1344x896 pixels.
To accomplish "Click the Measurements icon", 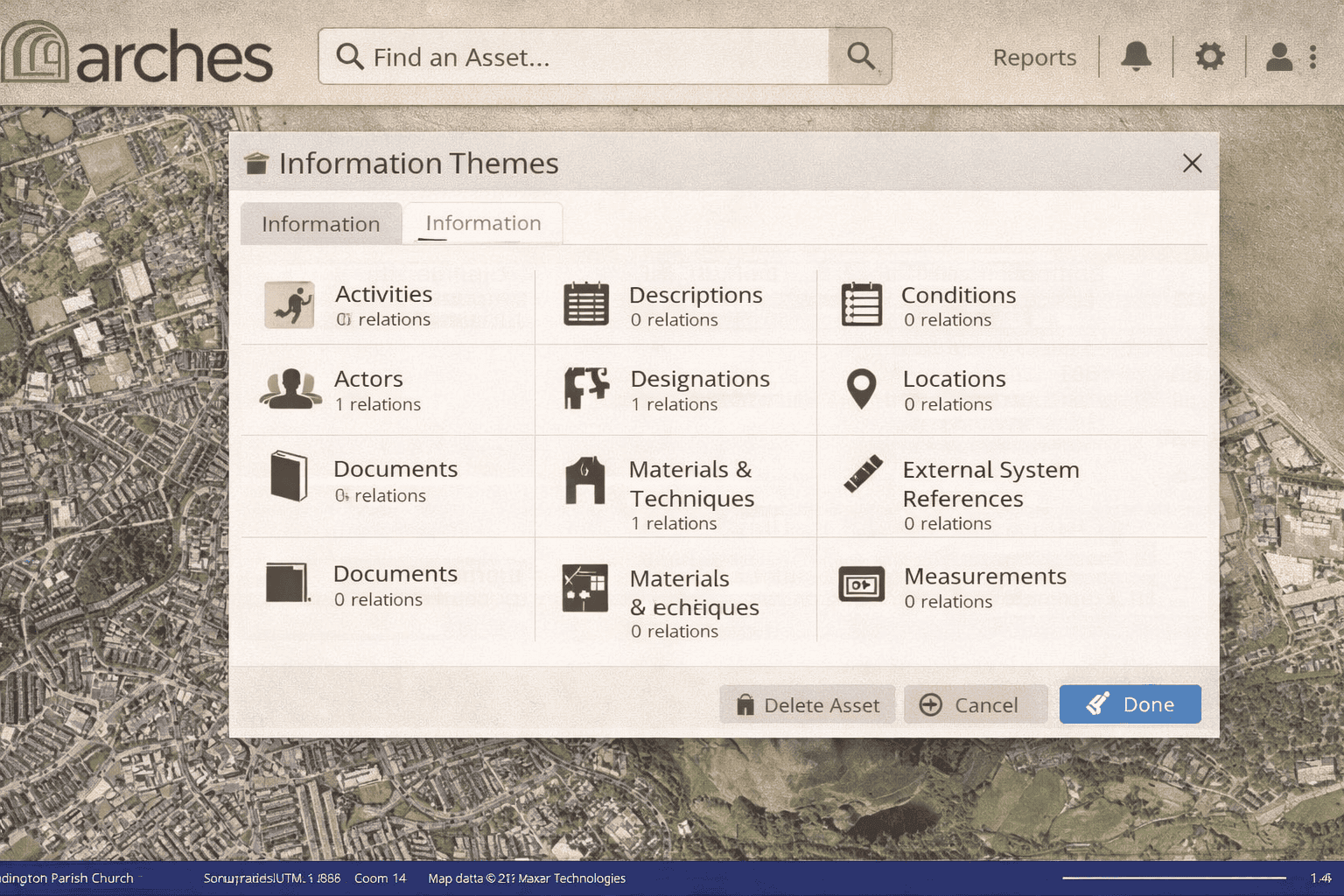I will [x=861, y=584].
